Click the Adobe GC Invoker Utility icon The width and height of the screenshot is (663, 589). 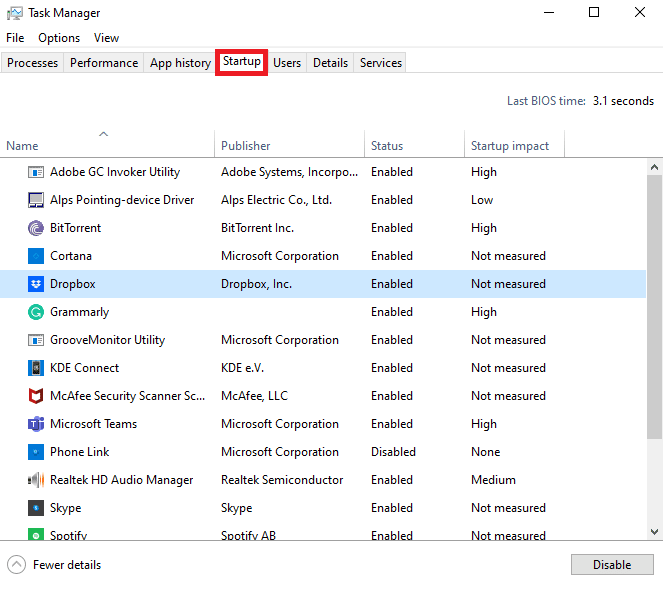point(36,172)
